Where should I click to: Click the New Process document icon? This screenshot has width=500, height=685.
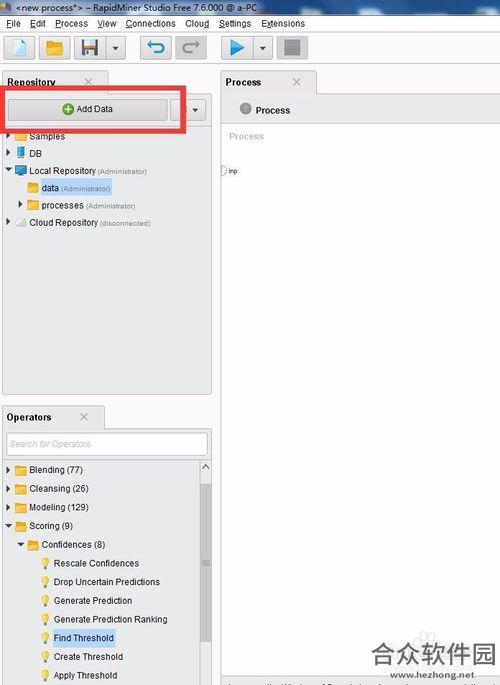(x=19, y=48)
